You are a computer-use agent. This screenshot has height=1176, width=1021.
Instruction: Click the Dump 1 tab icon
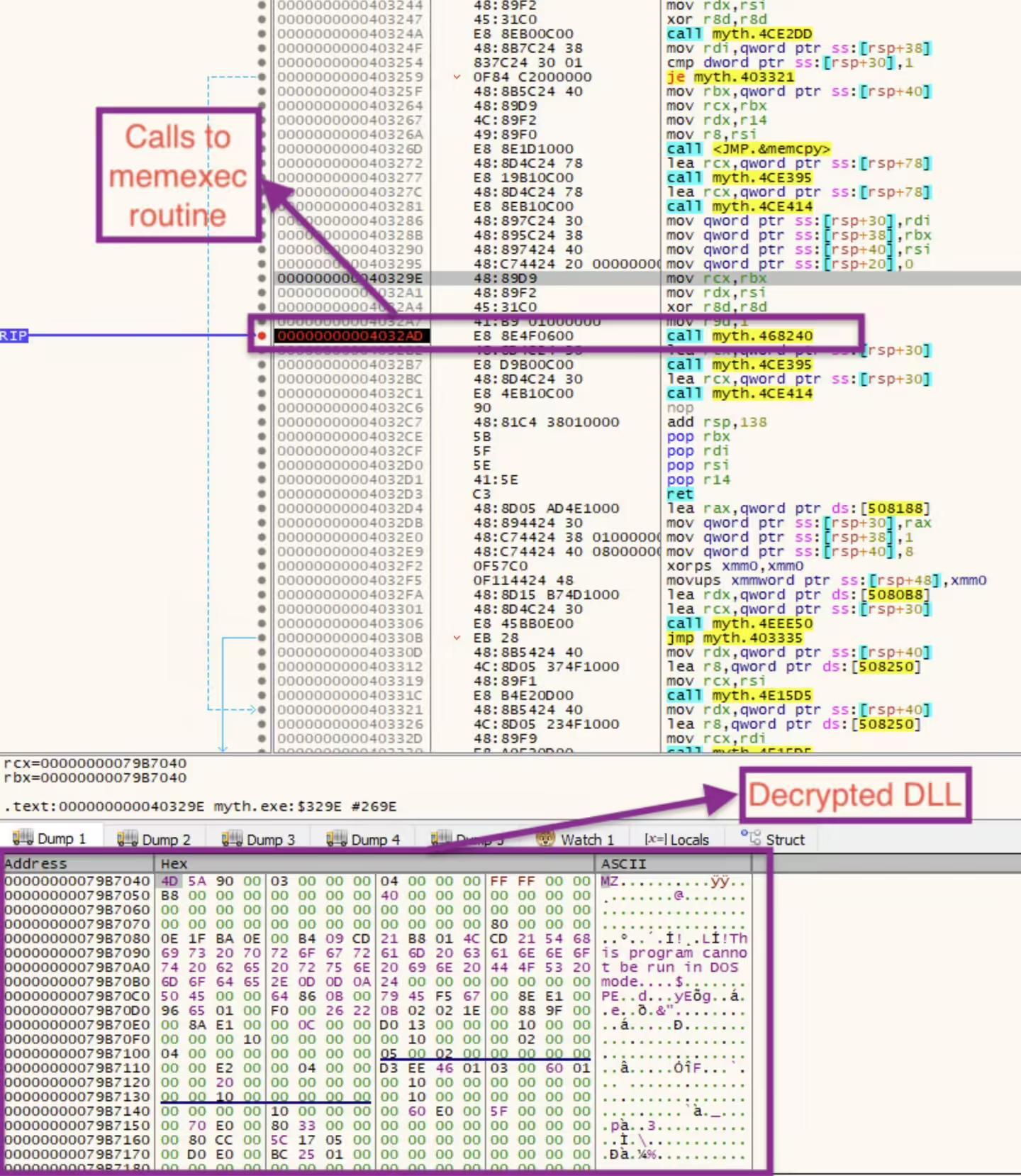click(x=23, y=838)
